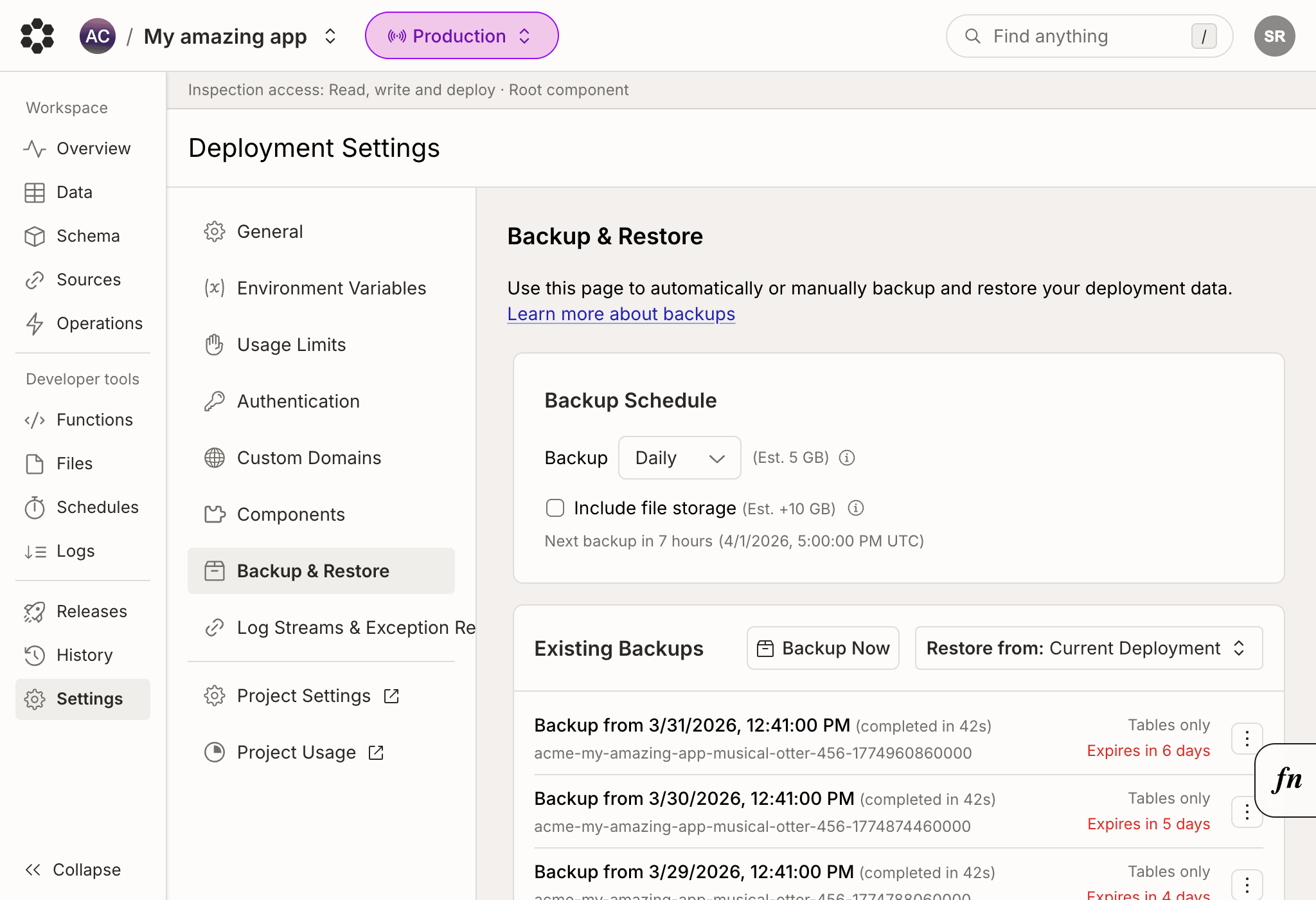Open the AC team avatar

[98, 36]
